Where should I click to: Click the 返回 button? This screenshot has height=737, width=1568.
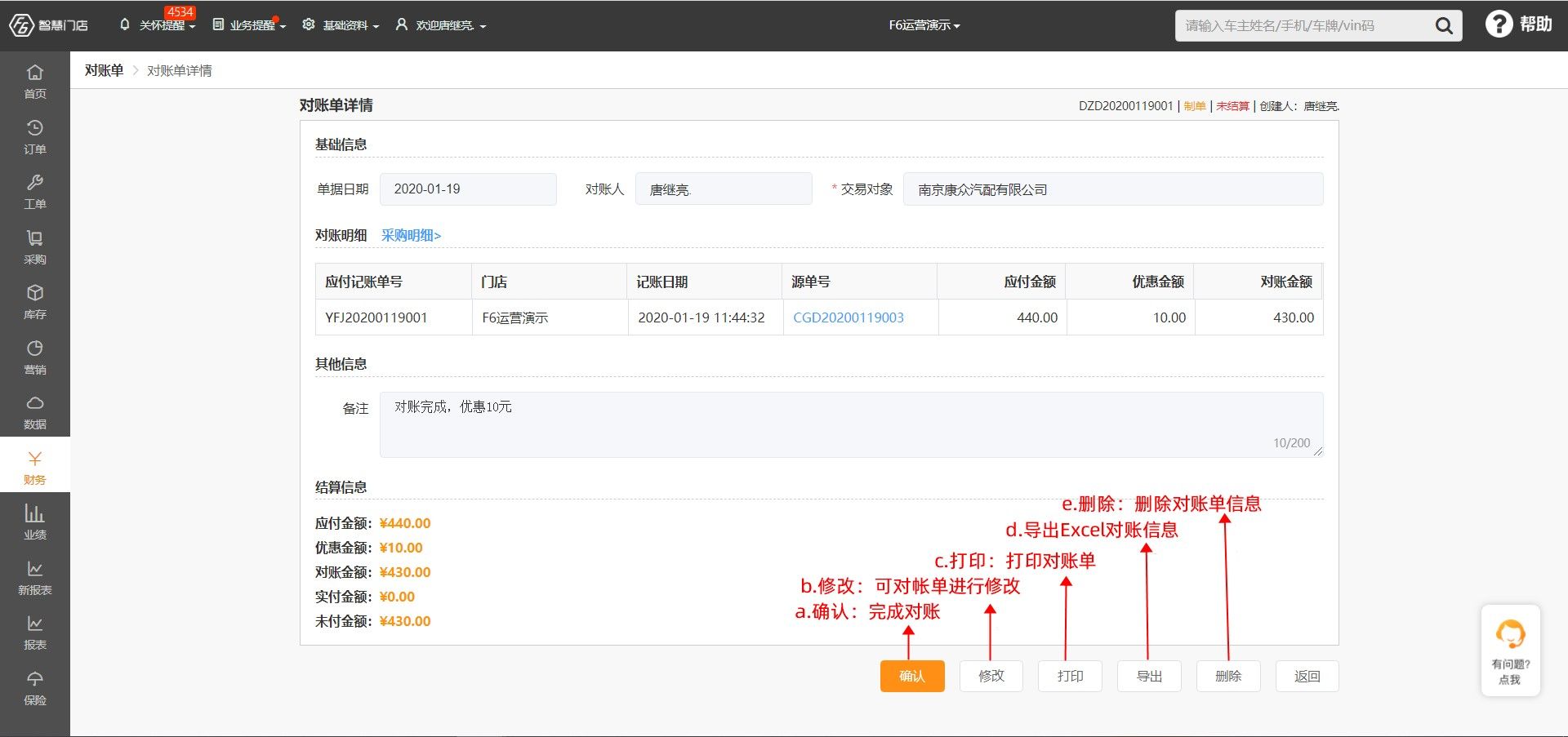pos(1307,676)
